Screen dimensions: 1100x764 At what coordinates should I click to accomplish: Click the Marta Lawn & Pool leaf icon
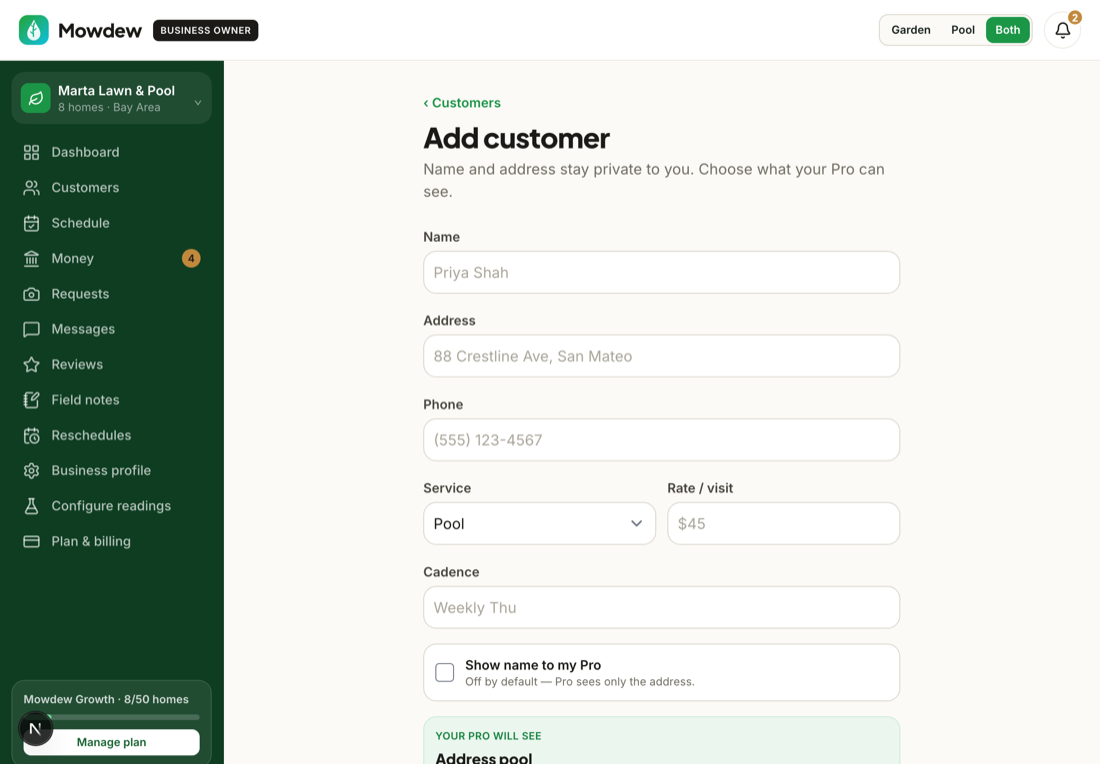[x=36, y=98]
